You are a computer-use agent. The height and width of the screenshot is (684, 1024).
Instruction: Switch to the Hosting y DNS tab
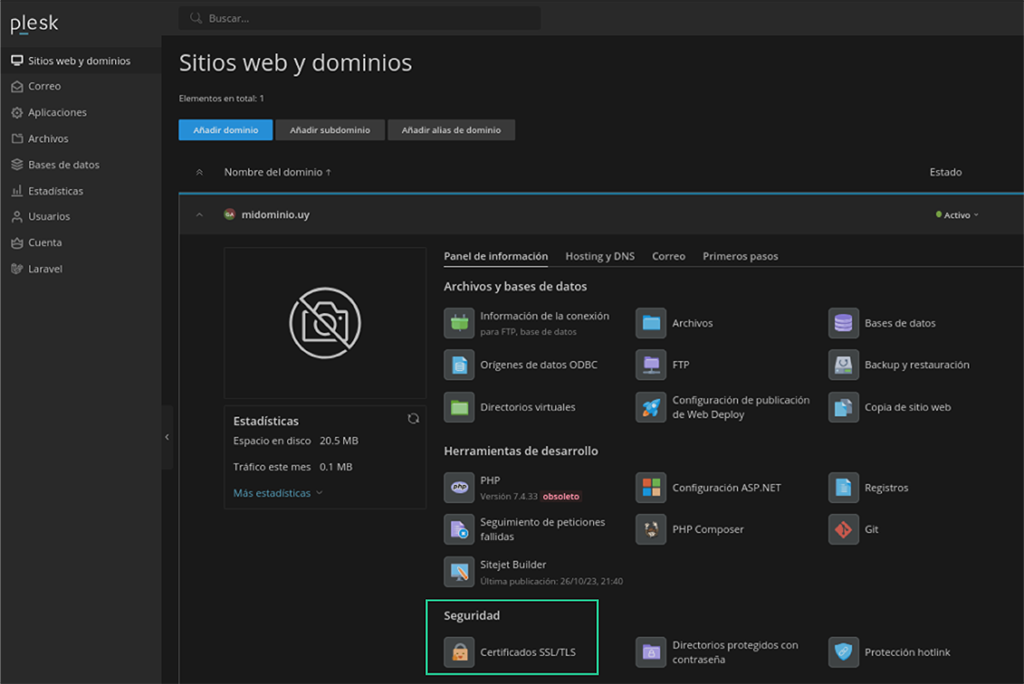pyautogui.click(x=599, y=256)
